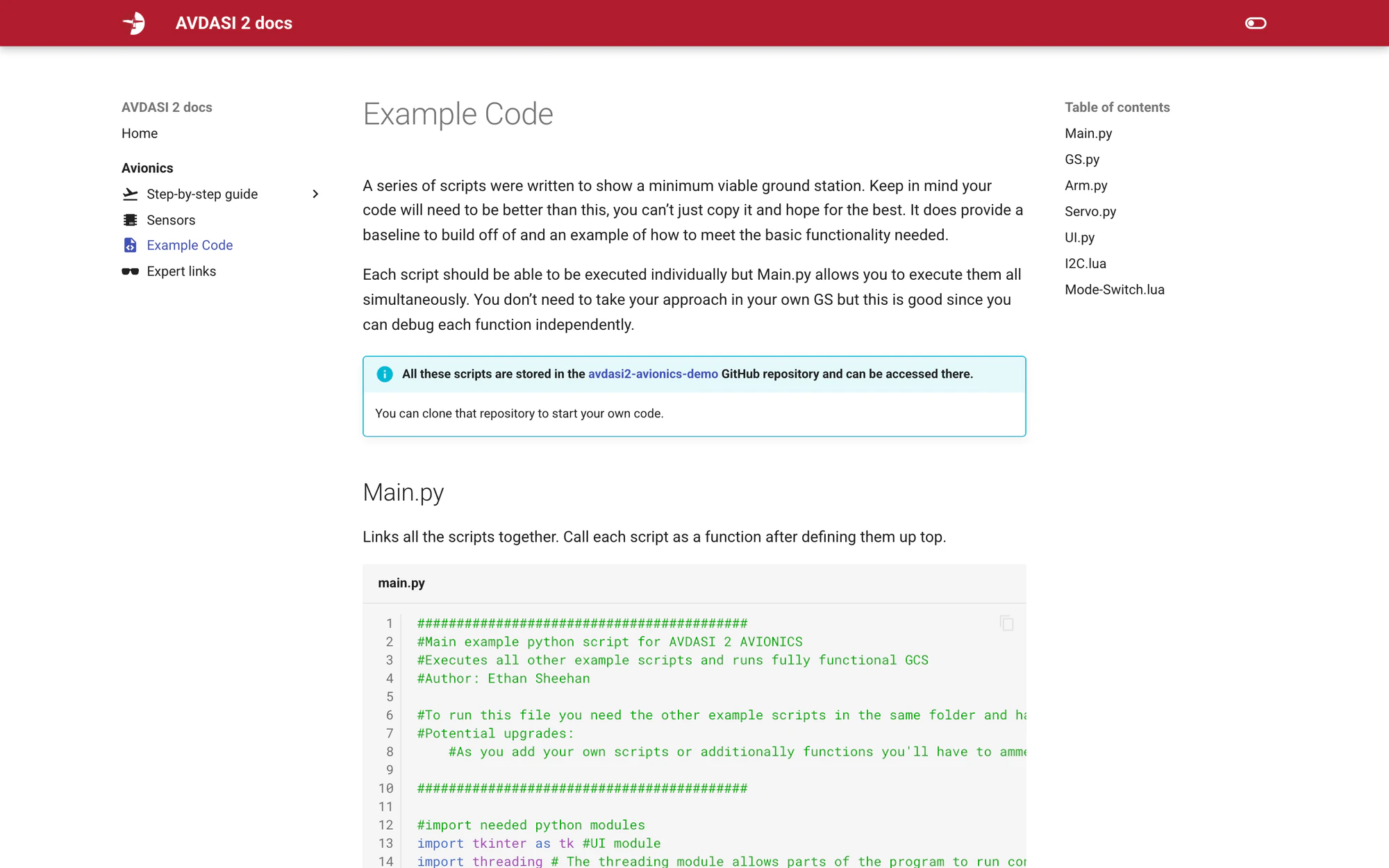Screen dimensions: 1389x868
Task: Click code line 'import tkinter as tk'
Action: pyautogui.click(x=495, y=843)
